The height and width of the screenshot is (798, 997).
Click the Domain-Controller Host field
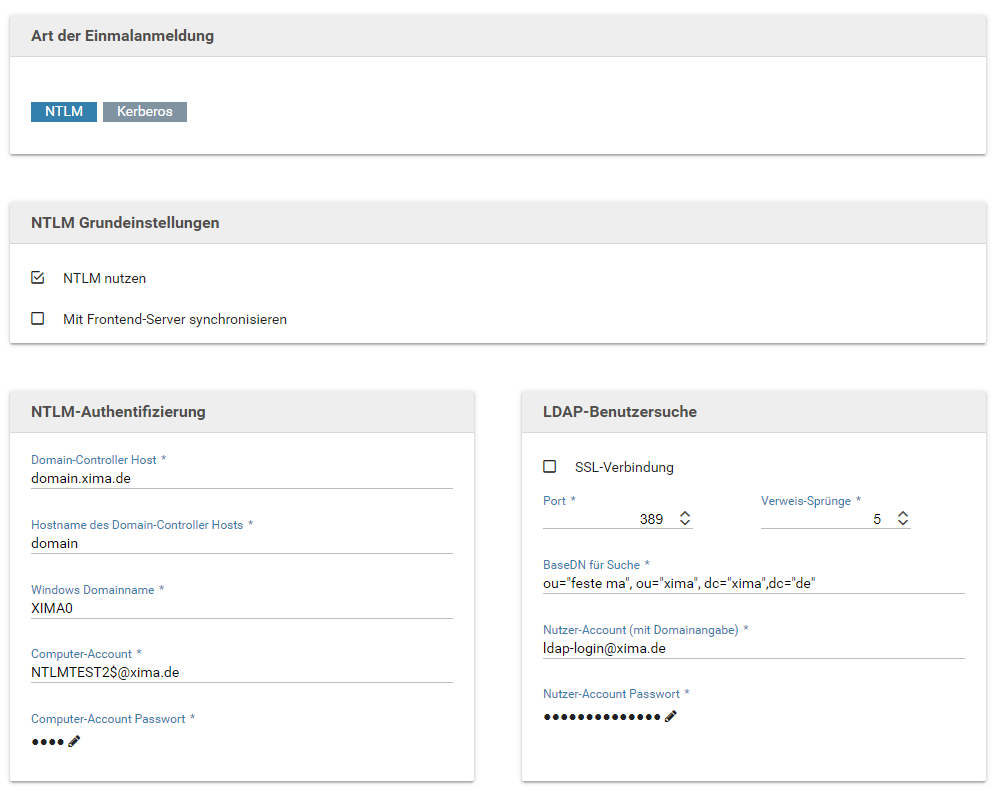click(241, 478)
